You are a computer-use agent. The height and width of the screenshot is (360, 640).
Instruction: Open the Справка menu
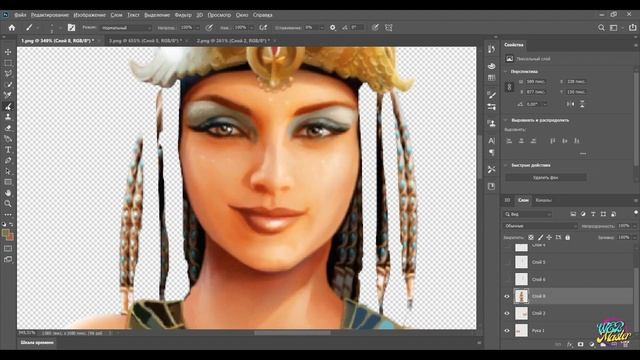click(x=262, y=15)
